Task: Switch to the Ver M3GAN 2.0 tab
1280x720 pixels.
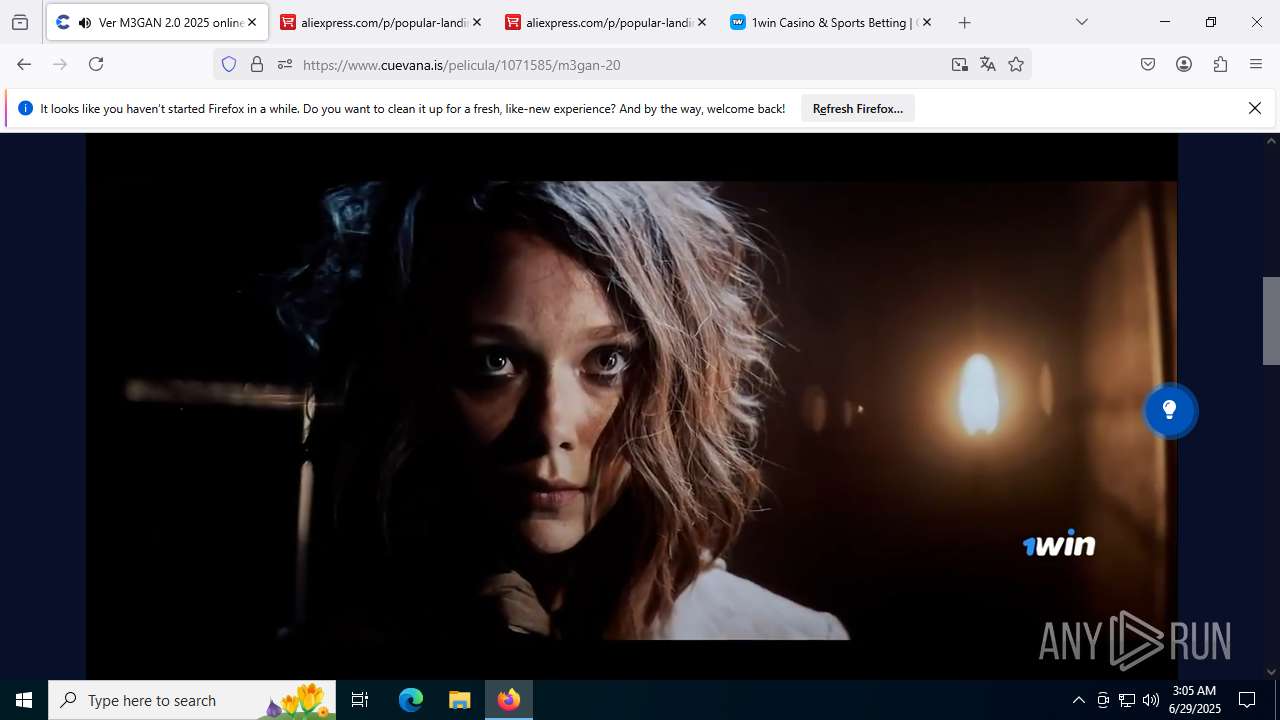Action: pyautogui.click(x=157, y=22)
